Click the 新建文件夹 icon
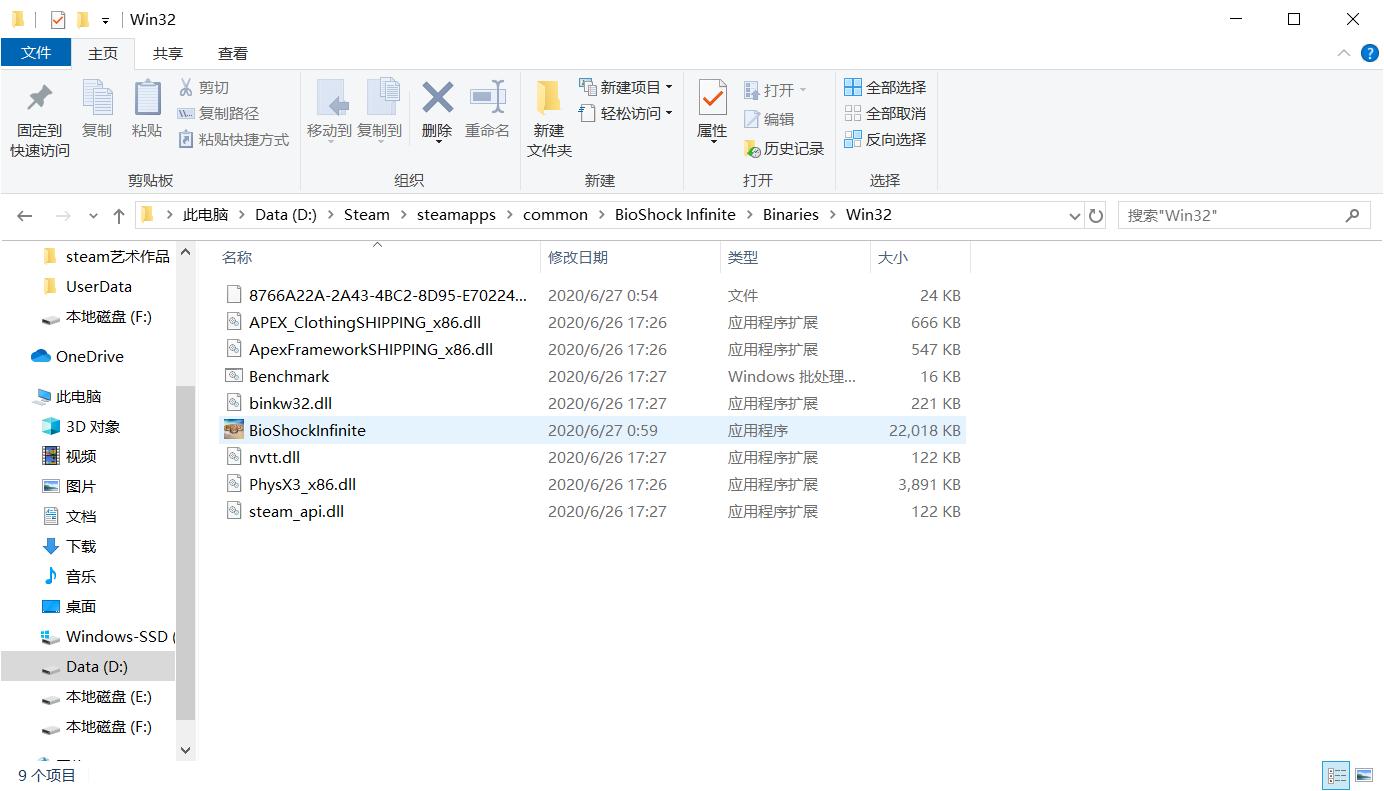 click(549, 98)
